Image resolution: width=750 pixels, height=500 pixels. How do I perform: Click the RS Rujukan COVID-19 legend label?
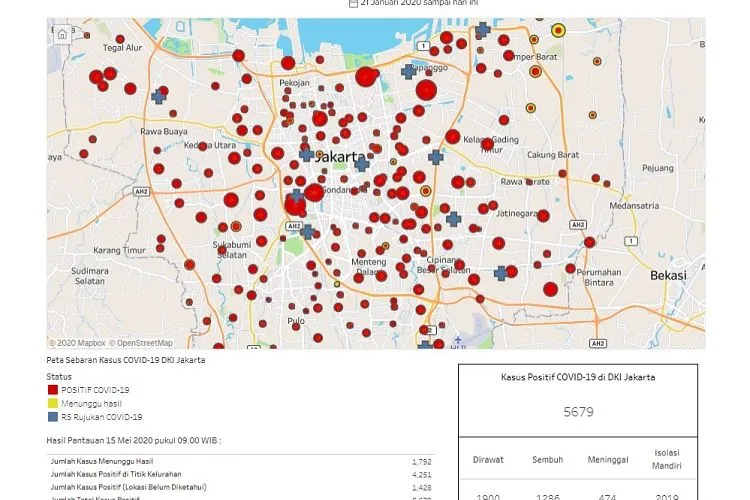pos(101,417)
